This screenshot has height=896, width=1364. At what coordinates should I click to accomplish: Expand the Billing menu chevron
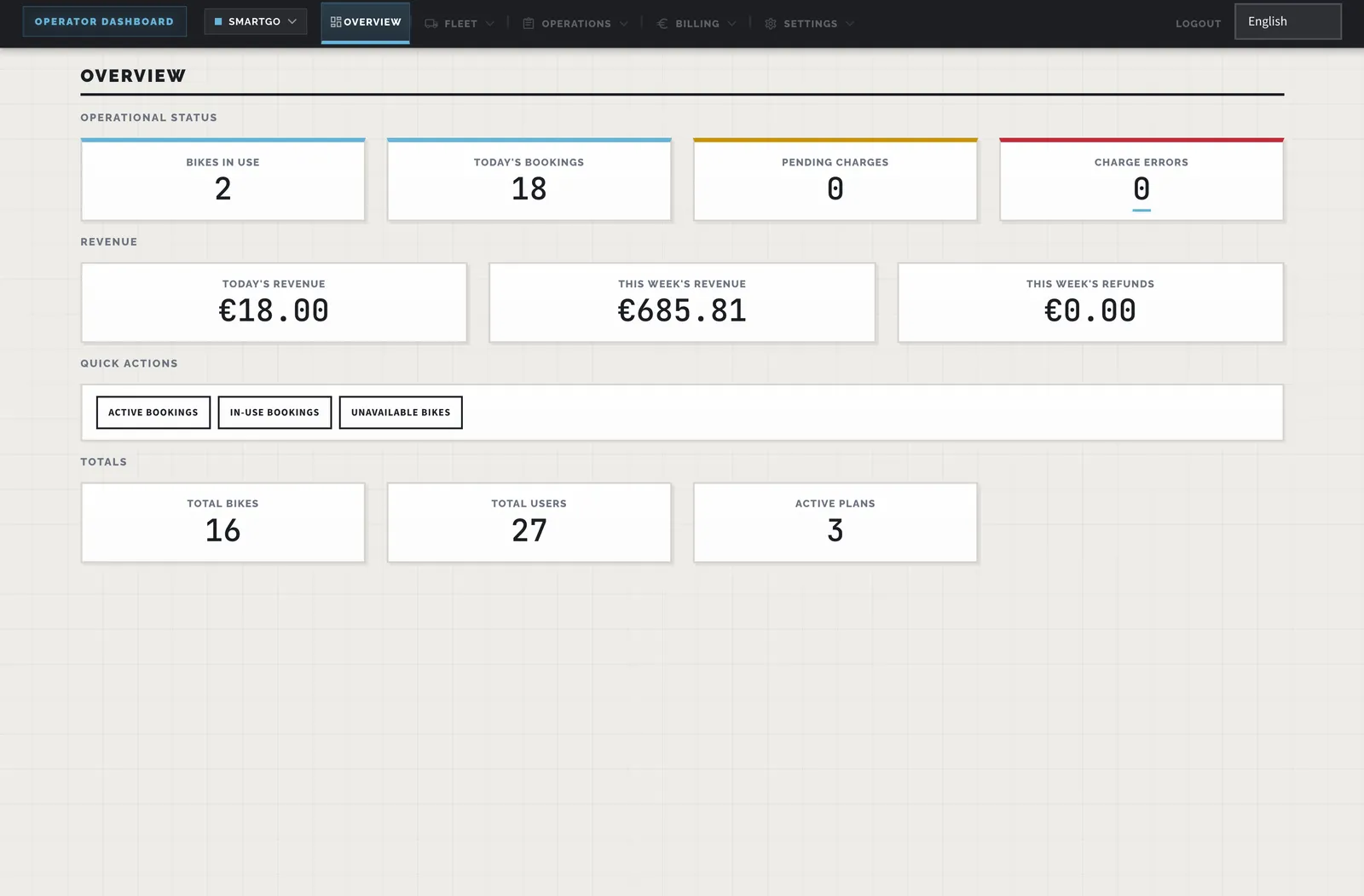(x=732, y=24)
